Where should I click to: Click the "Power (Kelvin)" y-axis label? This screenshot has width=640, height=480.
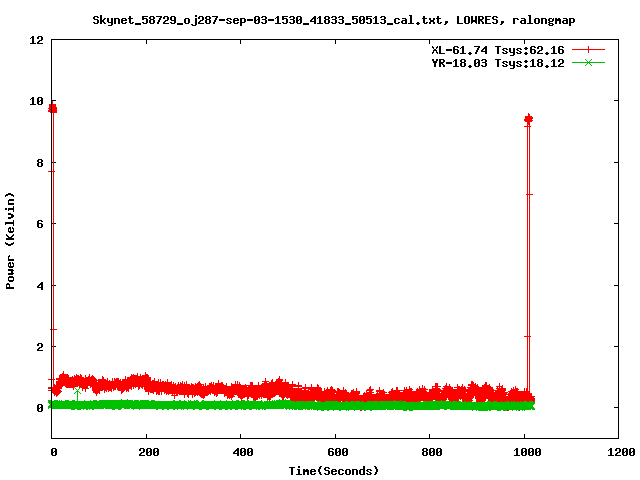10,241
